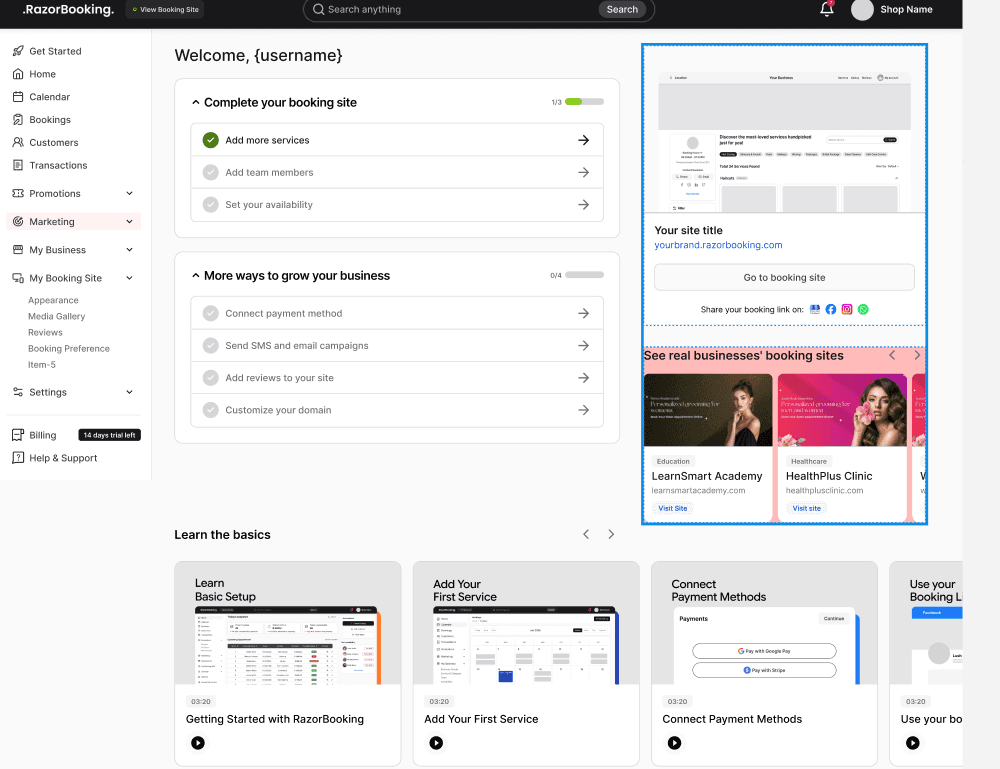Open arrow for Add more services

click(583, 140)
